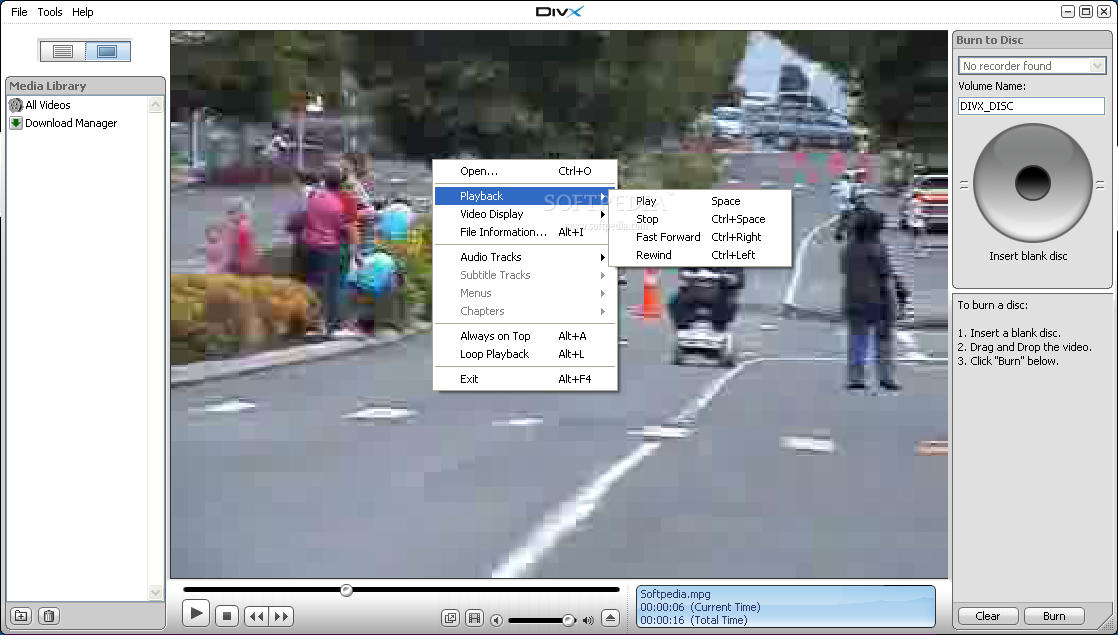The image size is (1118, 635).
Task: Click the Volume Name input field
Action: tap(1031, 105)
